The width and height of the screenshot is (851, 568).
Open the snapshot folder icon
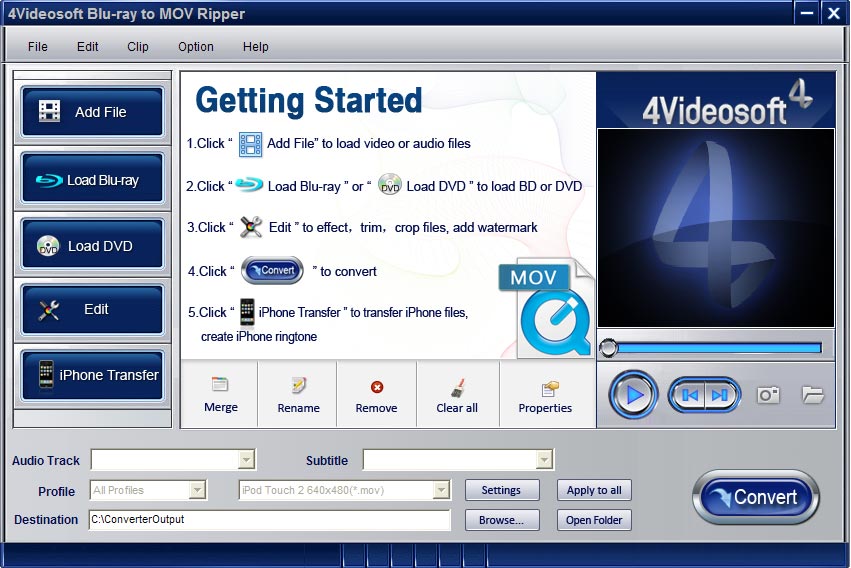pos(813,395)
